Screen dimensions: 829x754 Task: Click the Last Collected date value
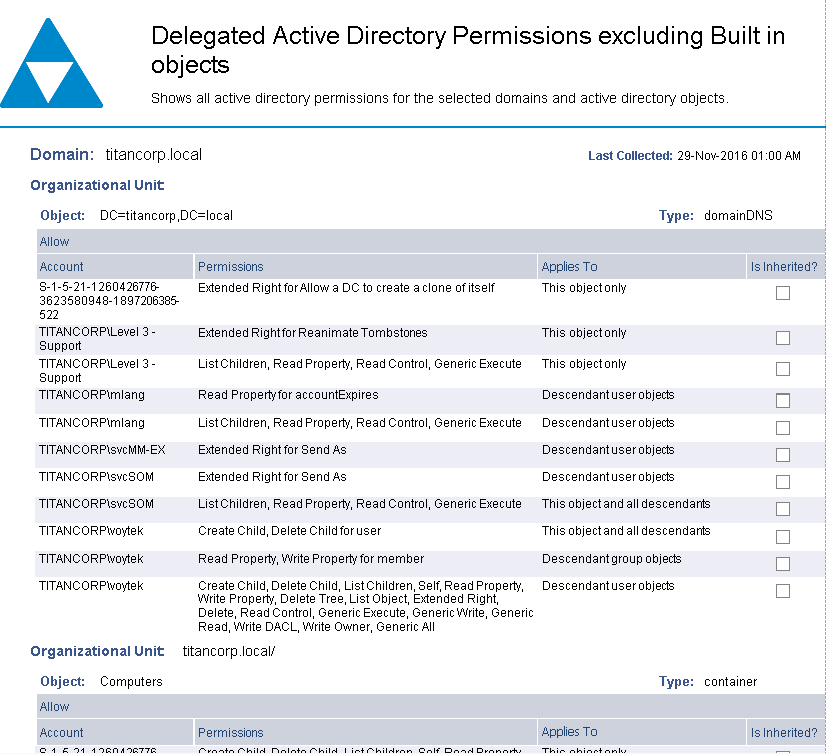(x=738, y=156)
